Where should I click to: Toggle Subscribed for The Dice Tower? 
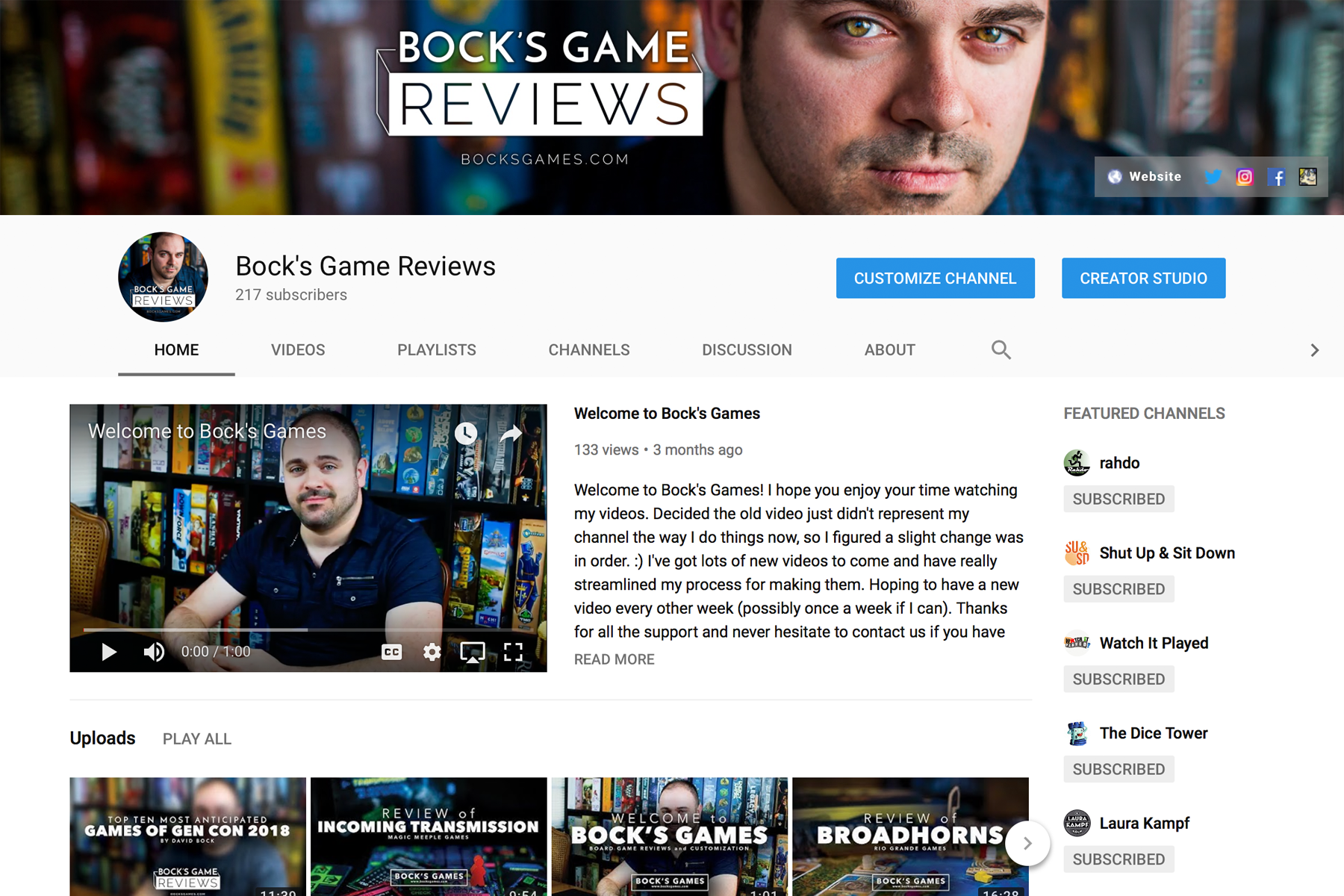coord(1119,769)
